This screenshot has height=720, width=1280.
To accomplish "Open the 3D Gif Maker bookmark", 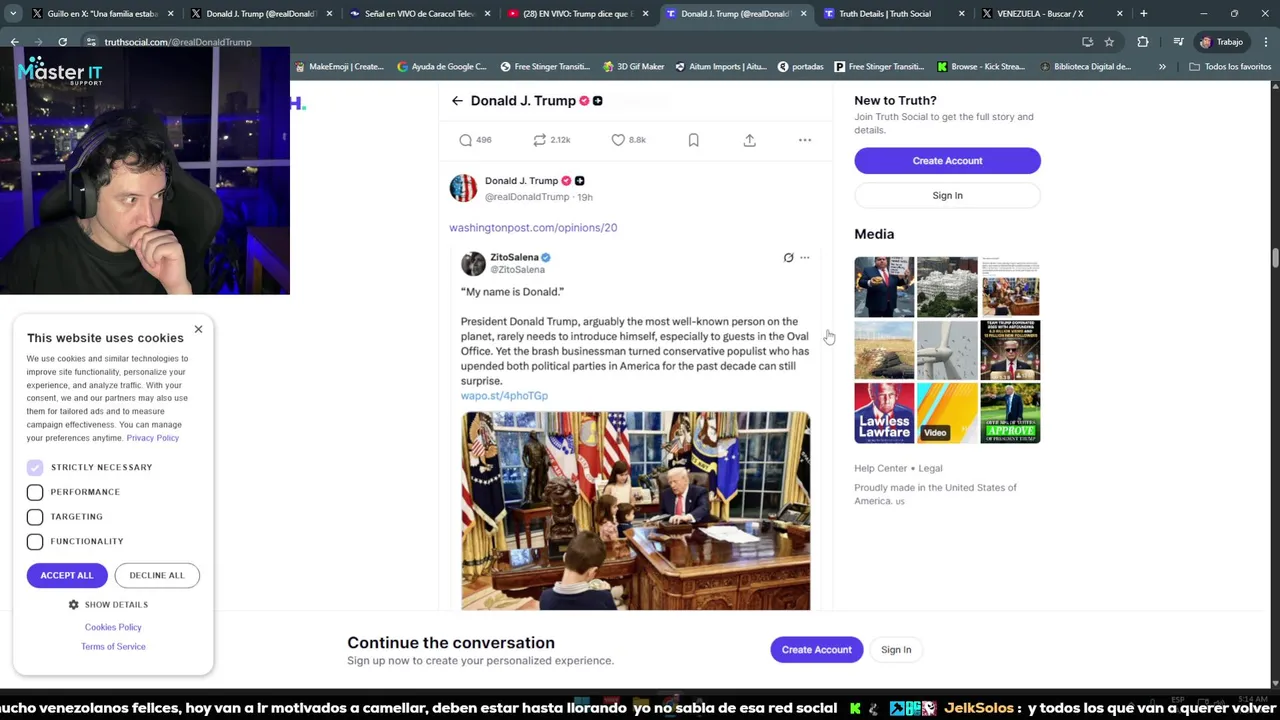I will coord(633,67).
